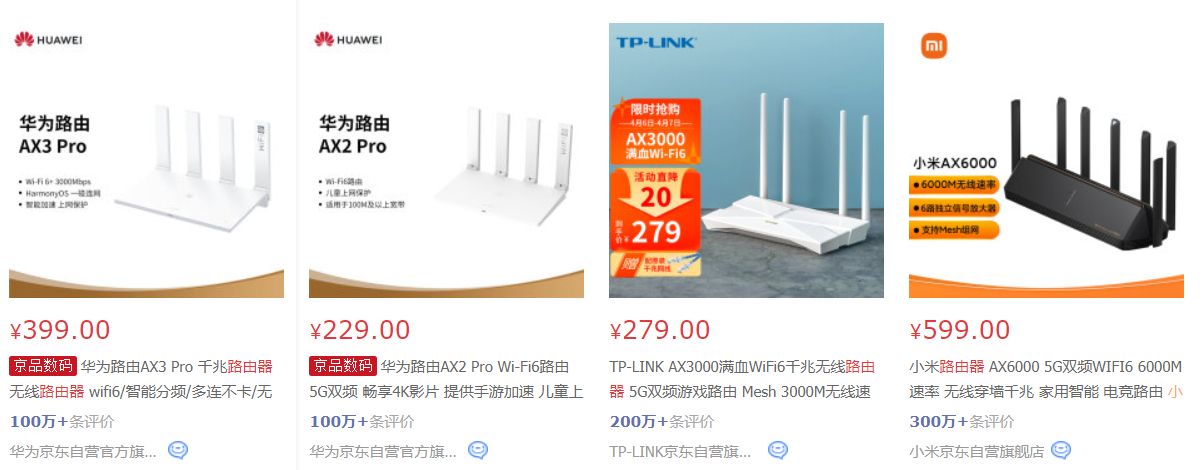
Task: View Xiaomi AX6000 router product image
Action: [1046, 160]
